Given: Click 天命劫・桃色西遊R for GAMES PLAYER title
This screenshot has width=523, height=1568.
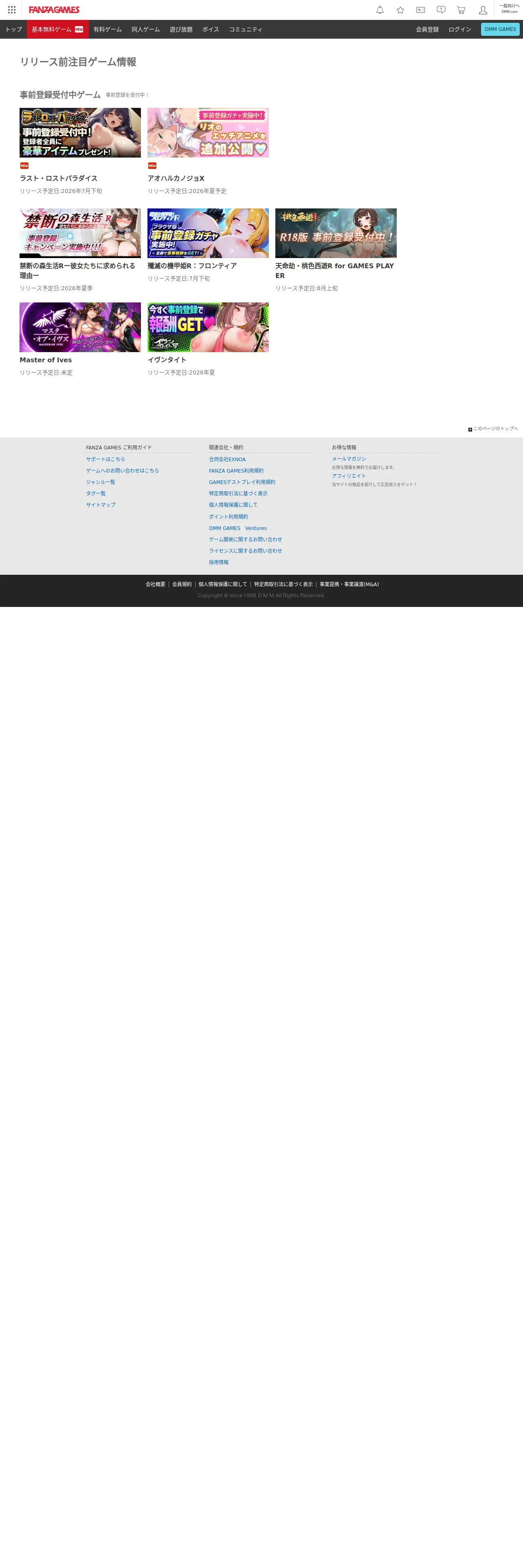Looking at the screenshot, I should click(x=335, y=271).
